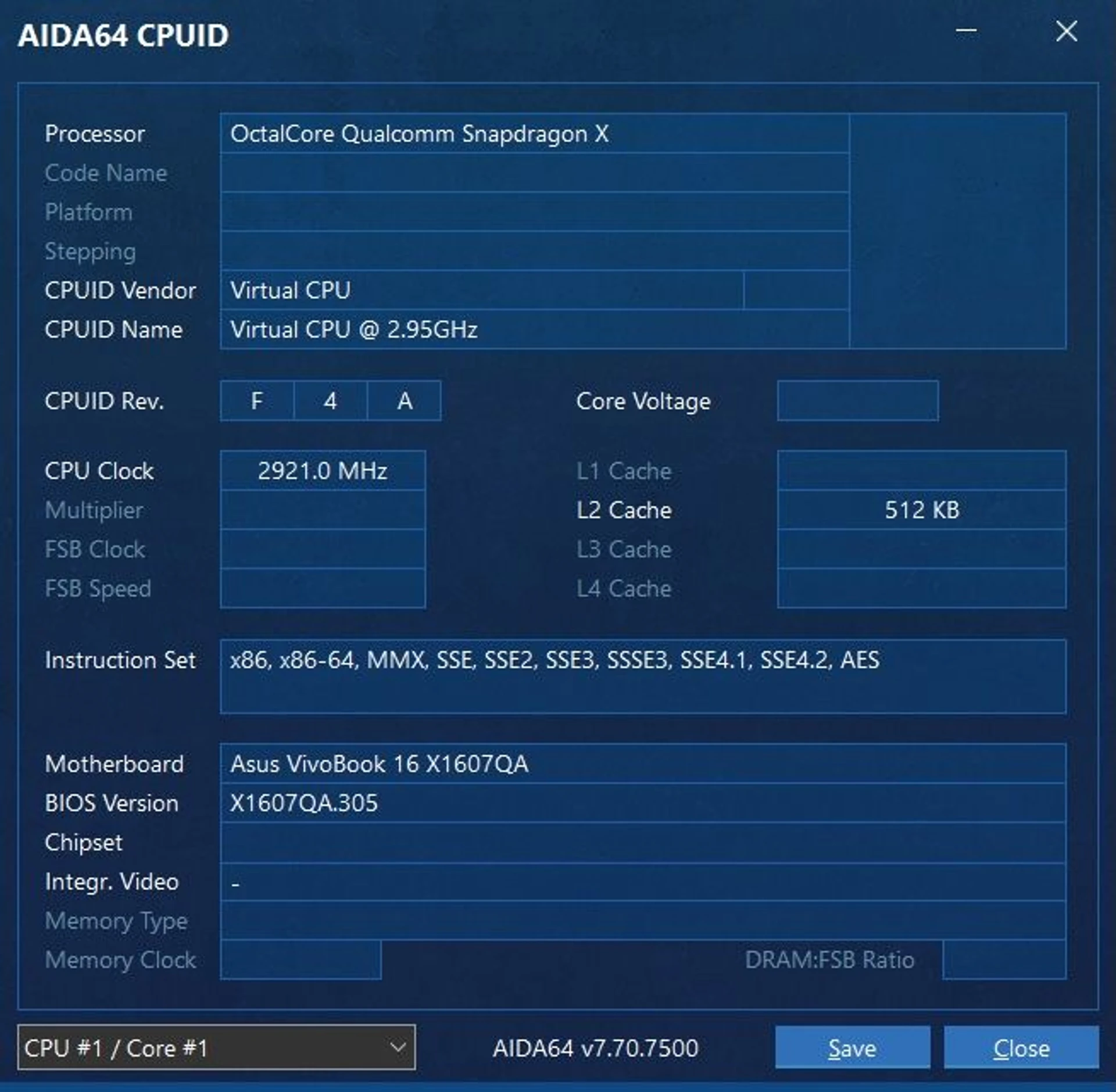Image resolution: width=1116 pixels, height=1092 pixels.
Task: Click the DRAM:FSB Ratio label
Action: (x=829, y=959)
